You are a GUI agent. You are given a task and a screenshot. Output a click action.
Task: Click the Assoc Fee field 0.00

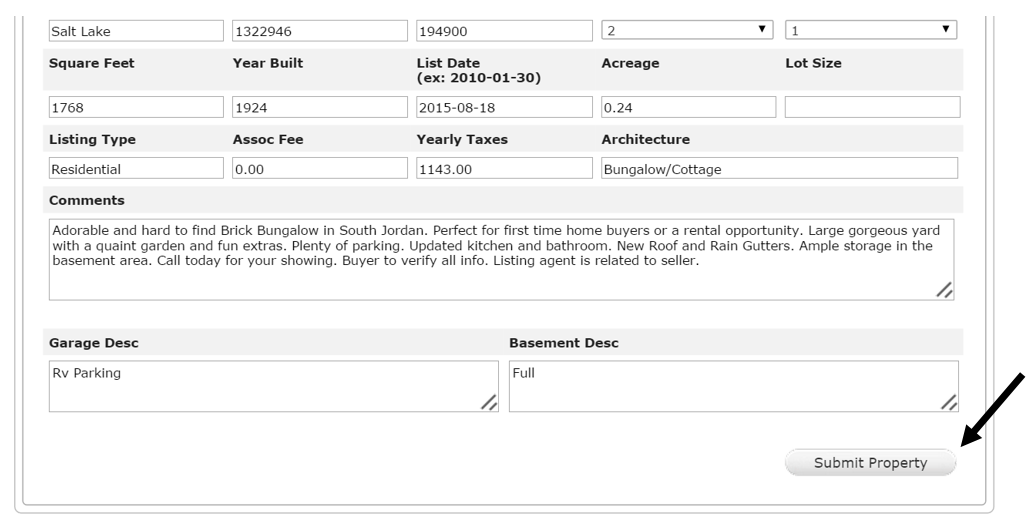320,168
